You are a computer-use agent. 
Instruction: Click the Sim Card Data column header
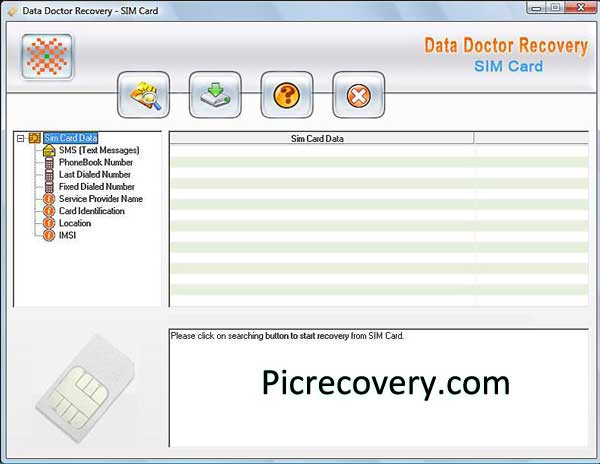click(x=321, y=138)
